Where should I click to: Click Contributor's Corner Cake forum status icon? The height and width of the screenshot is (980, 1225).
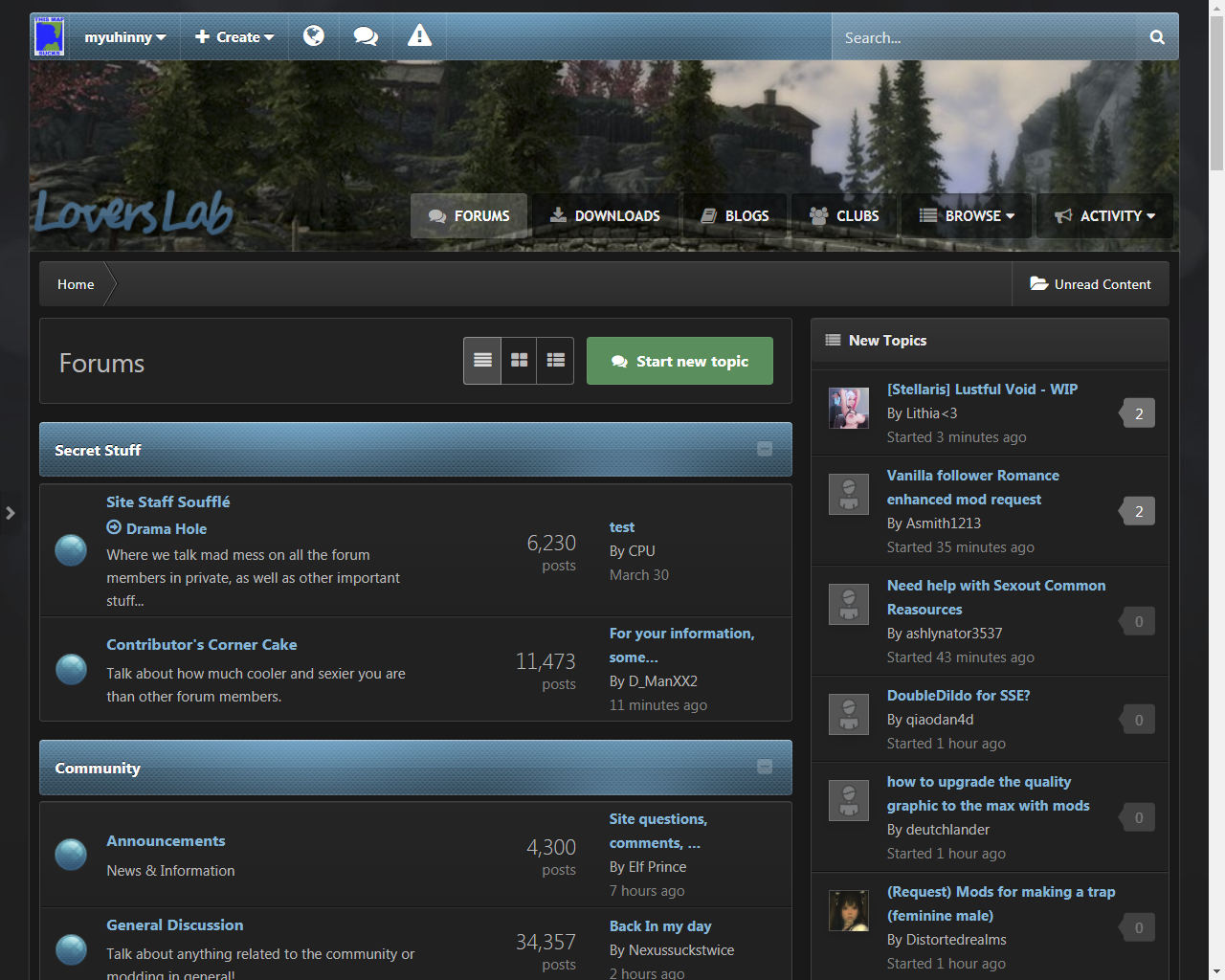click(x=71, y=669)
